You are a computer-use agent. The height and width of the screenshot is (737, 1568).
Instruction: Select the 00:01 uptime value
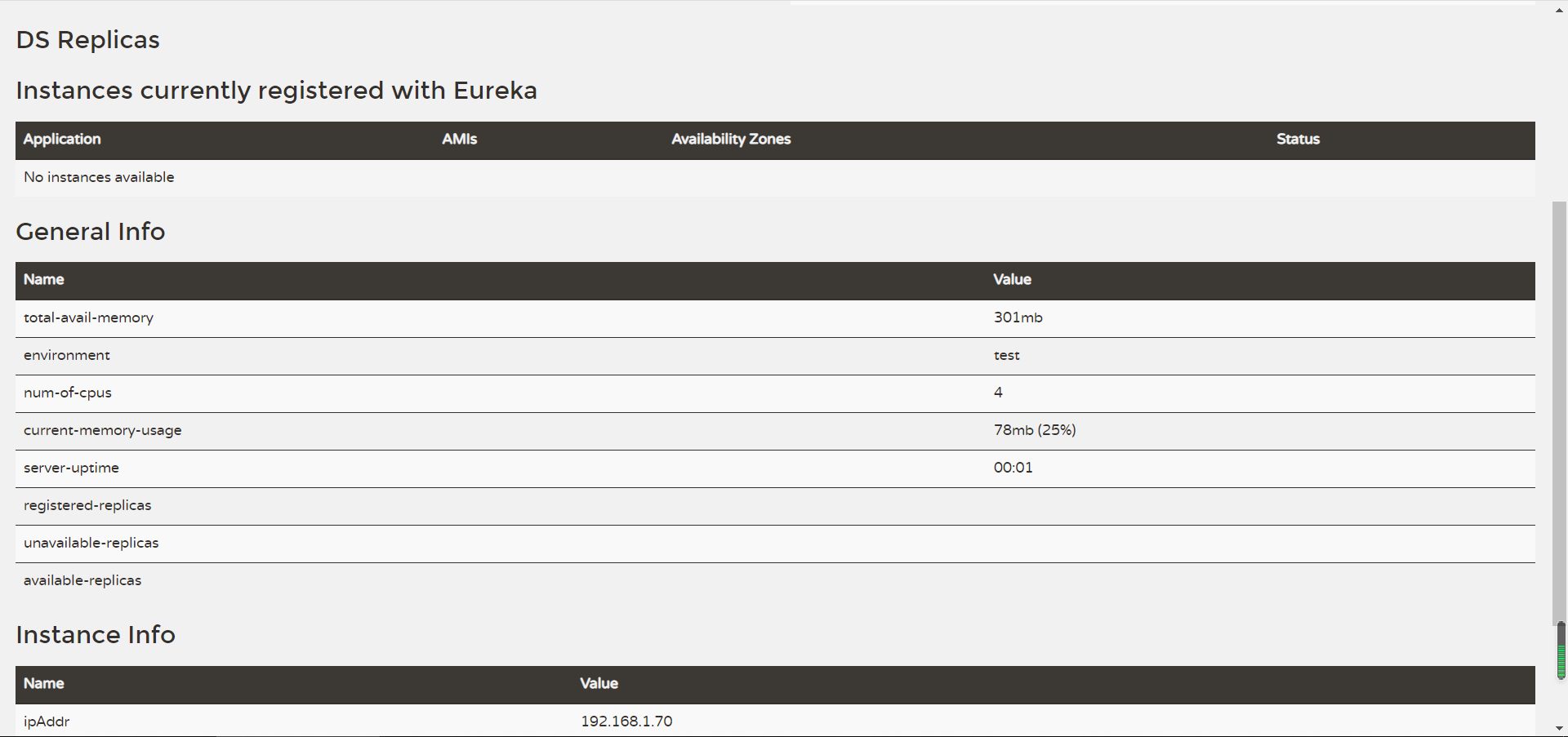coord(1013,468)
